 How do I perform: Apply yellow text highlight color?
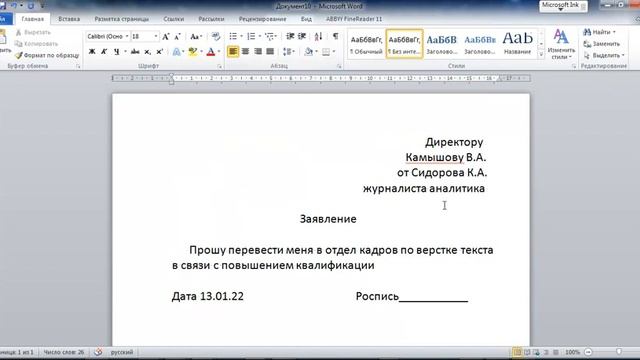coord(193,52)
